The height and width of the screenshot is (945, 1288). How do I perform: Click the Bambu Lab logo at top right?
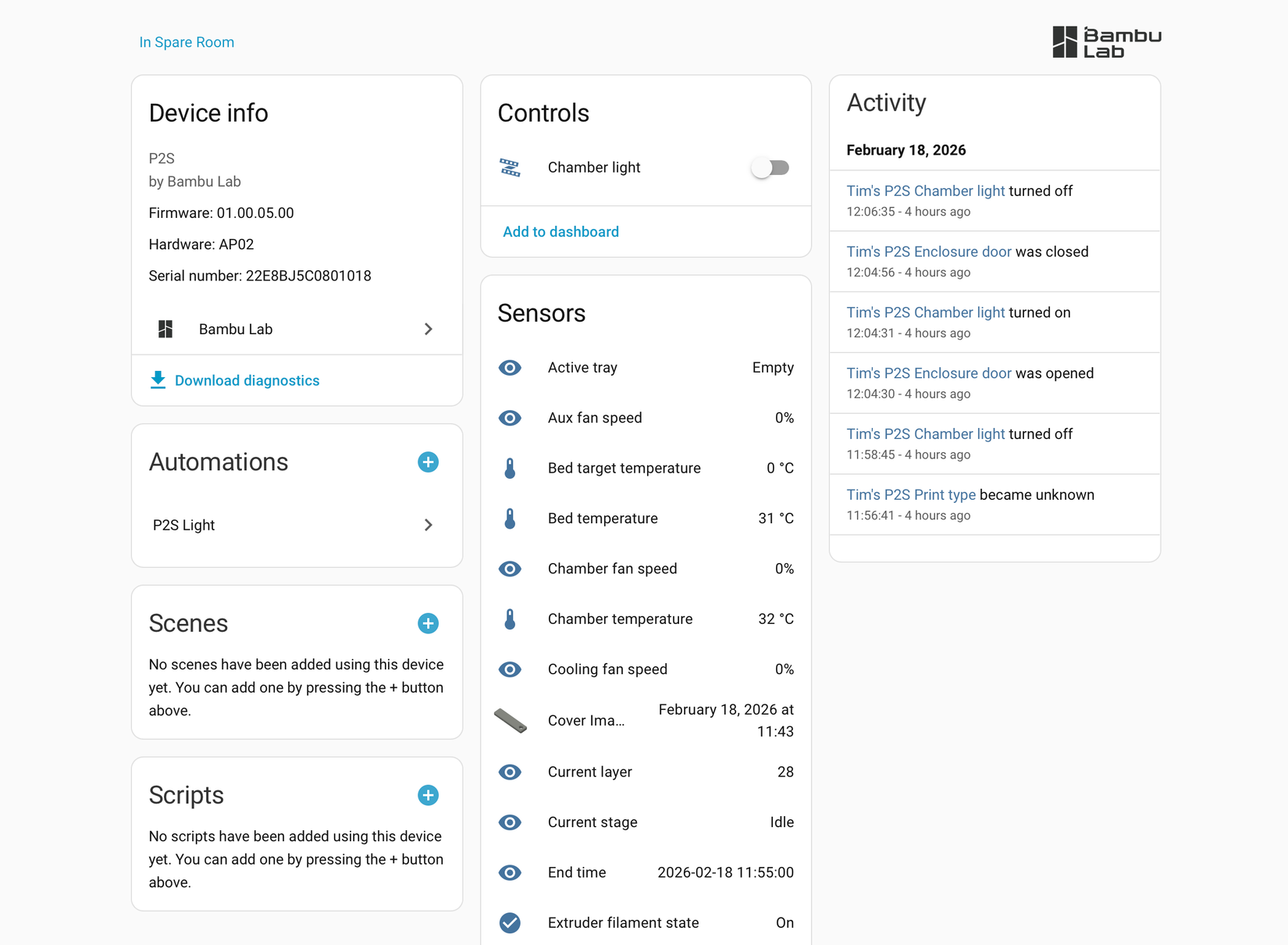click(1105, 41)
